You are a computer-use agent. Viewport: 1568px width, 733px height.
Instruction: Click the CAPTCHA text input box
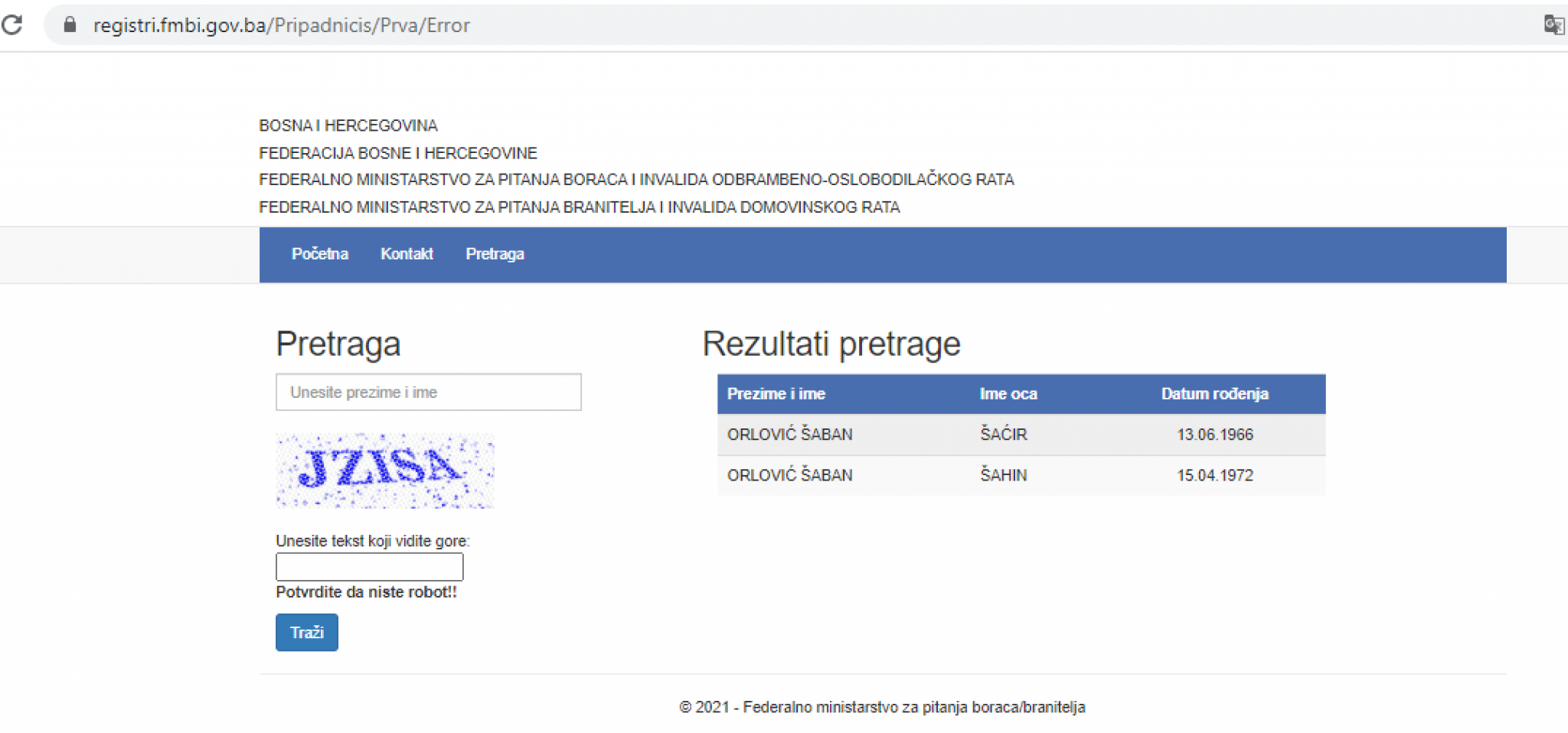370,565
